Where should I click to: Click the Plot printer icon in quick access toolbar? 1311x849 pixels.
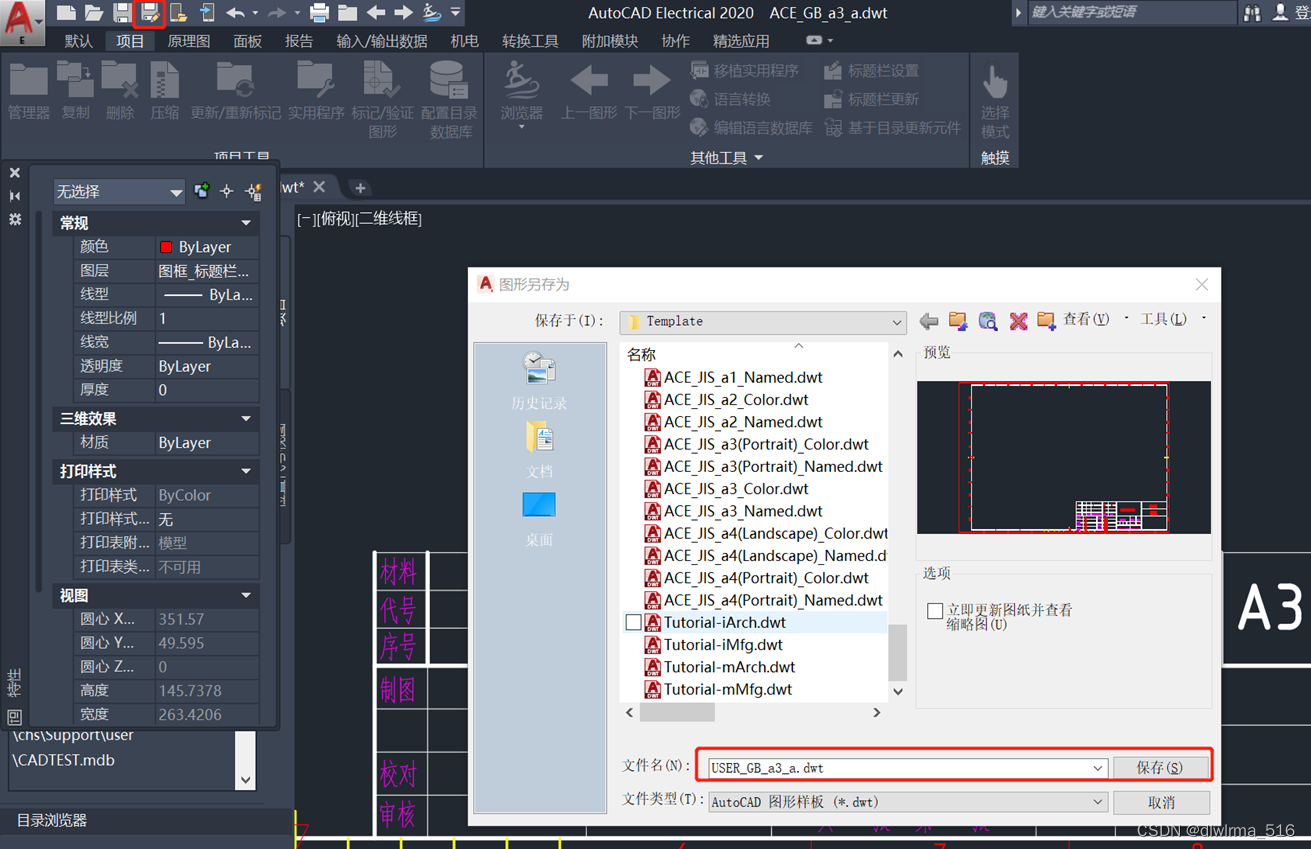[x=319, y=13]
